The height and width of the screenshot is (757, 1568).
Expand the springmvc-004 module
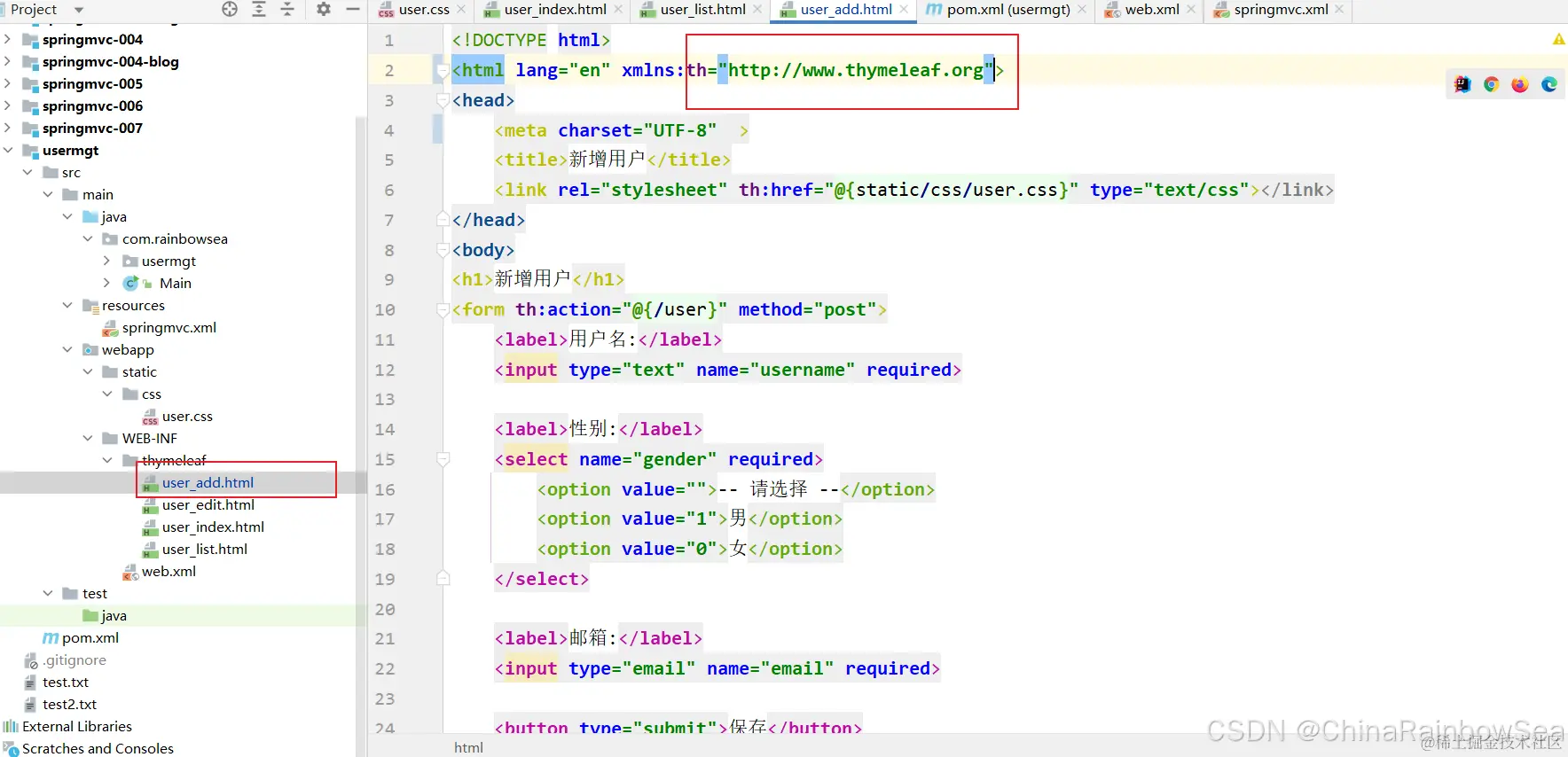[x=8, y=39]
